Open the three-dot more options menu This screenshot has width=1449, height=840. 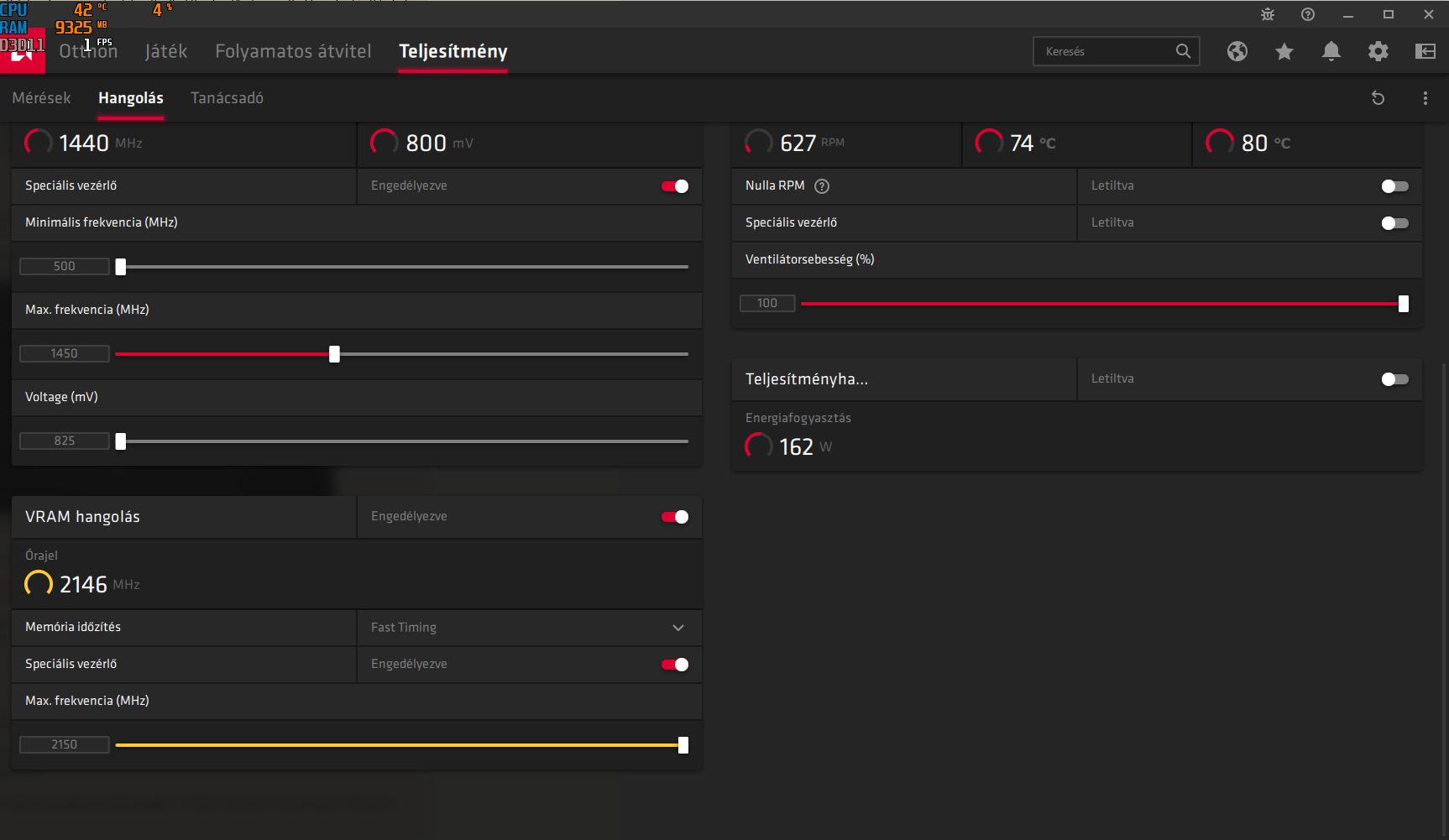(1425, 98)
